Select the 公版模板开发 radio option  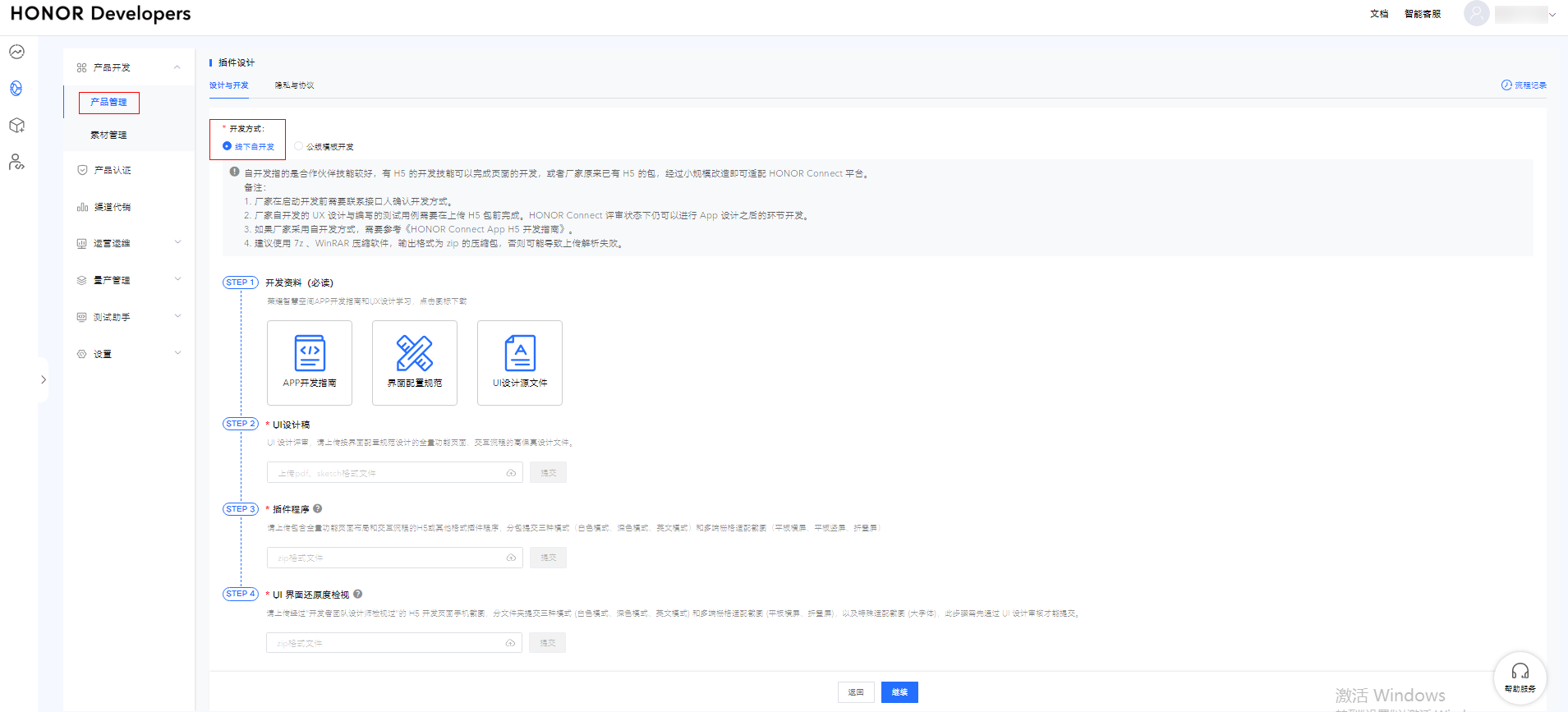tap(298, 146)
